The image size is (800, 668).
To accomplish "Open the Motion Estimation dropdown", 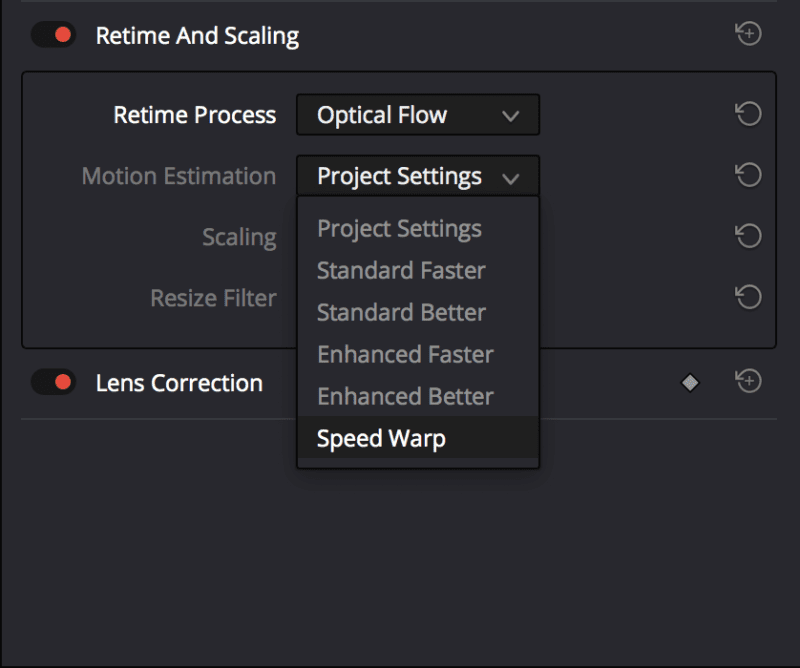I will (x=417, y=176).
